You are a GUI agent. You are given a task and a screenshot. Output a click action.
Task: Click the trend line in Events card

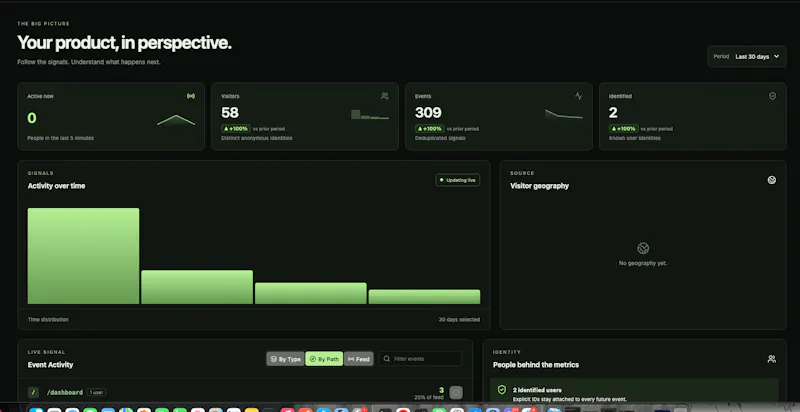[564, 114]
